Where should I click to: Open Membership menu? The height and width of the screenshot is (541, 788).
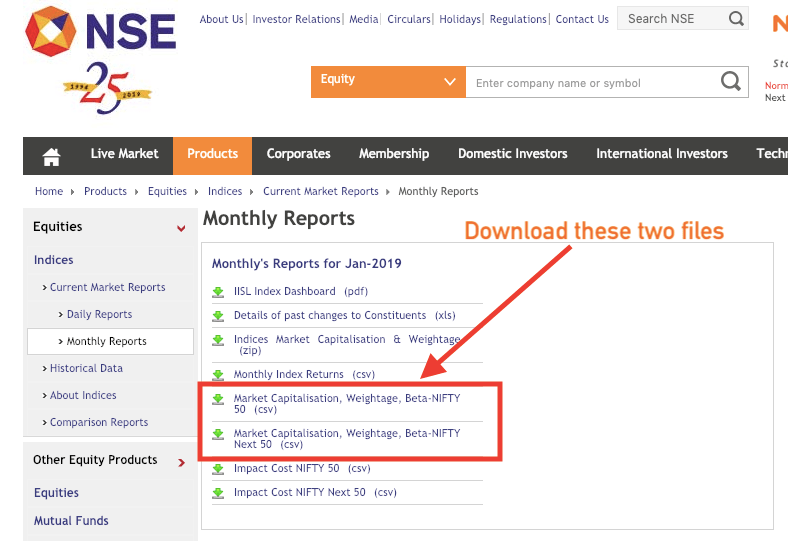[x=394, y=154]
